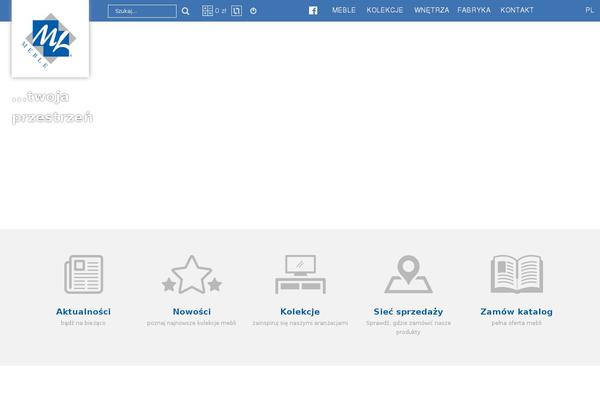This screenshot has width=600, height=400.
Task: Click 'zainspiruj się naszymi aranżacjami' text
Action: [x=300, y=323]
